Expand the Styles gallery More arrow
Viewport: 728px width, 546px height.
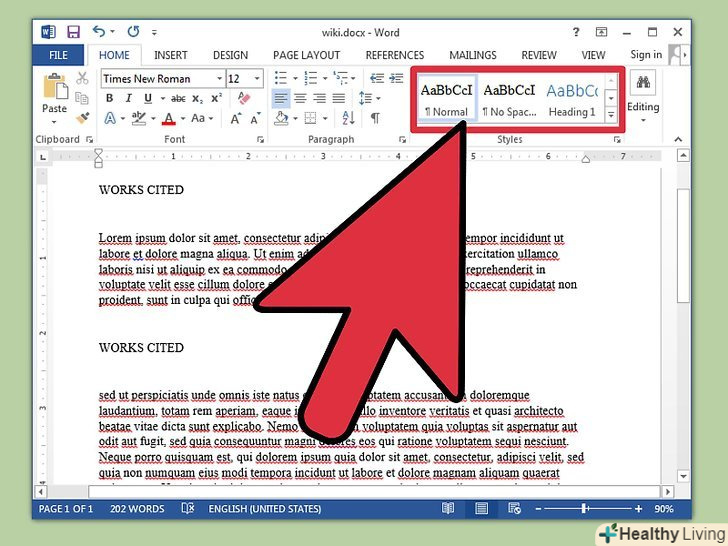coord(611,114)
